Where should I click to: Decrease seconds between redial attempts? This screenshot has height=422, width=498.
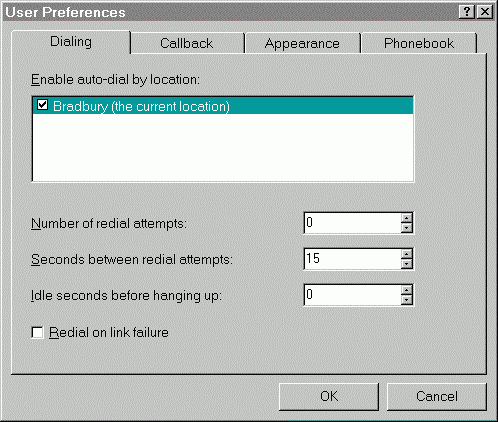click(406, 264)
